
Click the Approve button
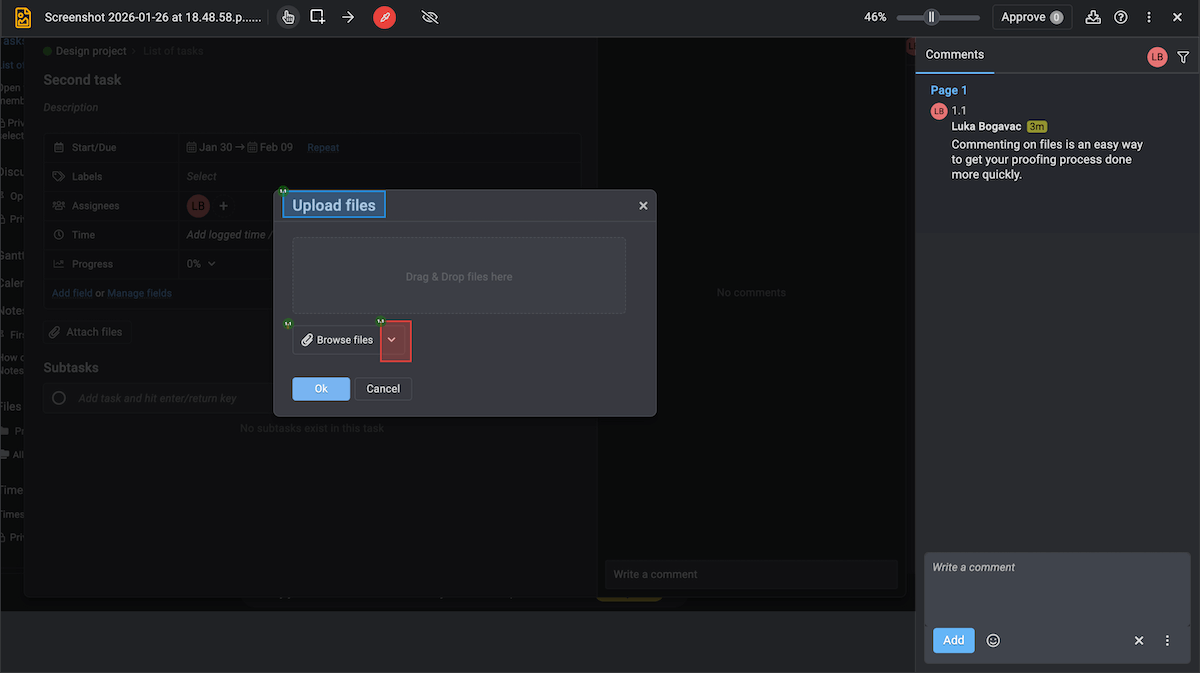[1031, 17]
